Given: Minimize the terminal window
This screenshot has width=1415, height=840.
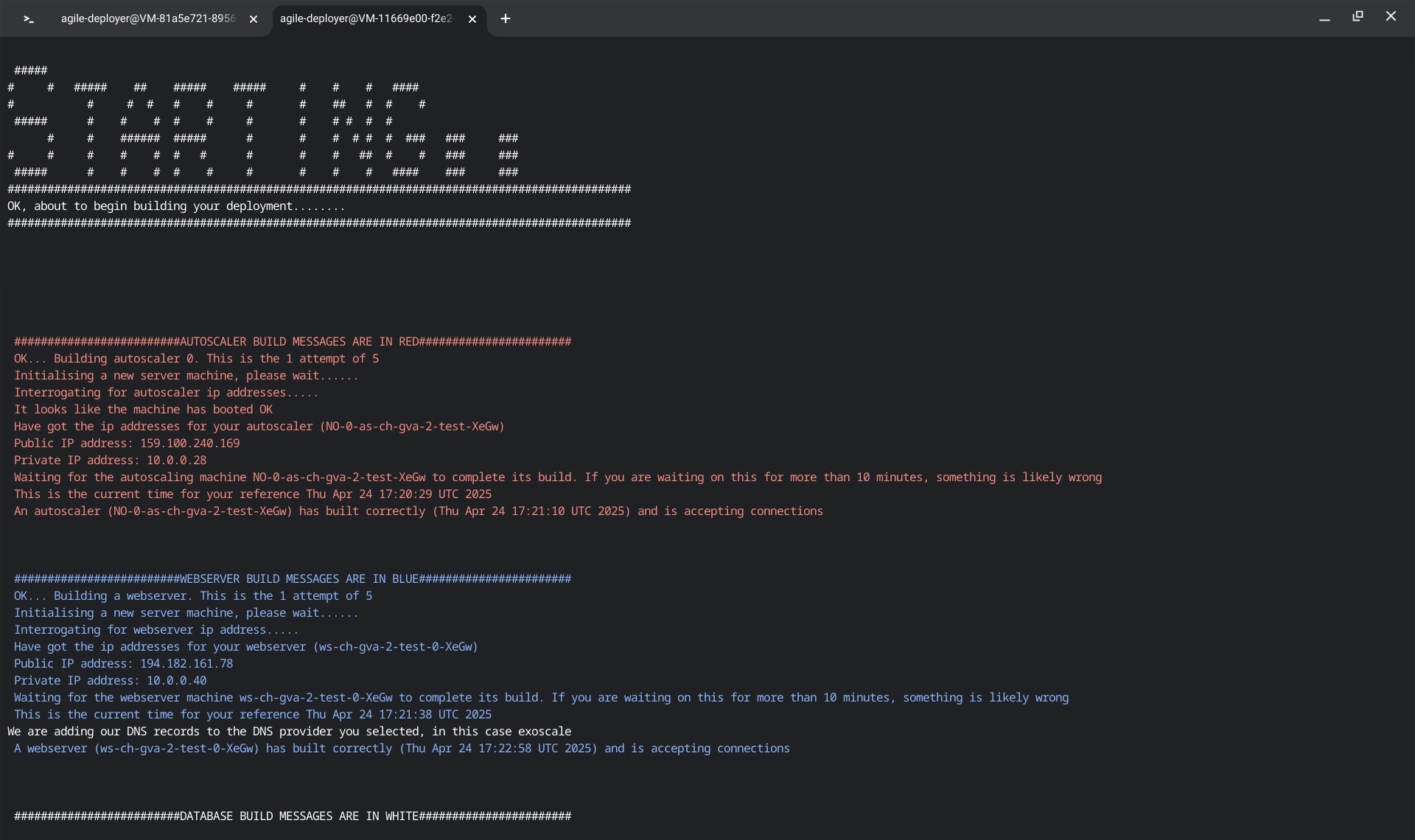Looking at the screenshot, I should coord(1324,18).
